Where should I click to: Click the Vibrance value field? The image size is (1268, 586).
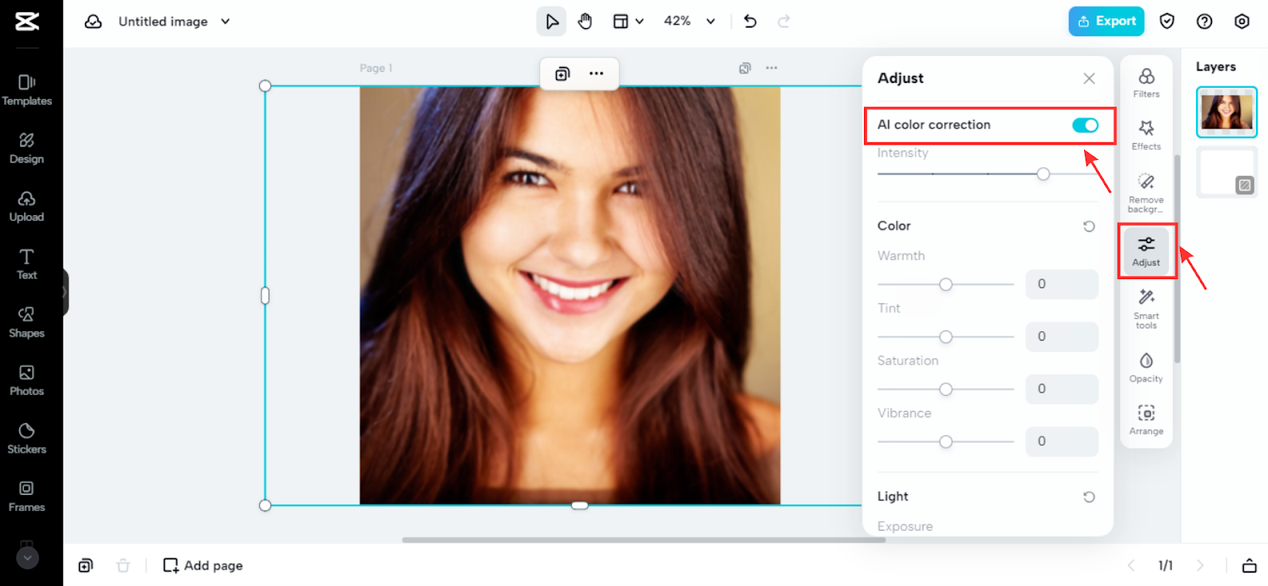point(1062,441)
